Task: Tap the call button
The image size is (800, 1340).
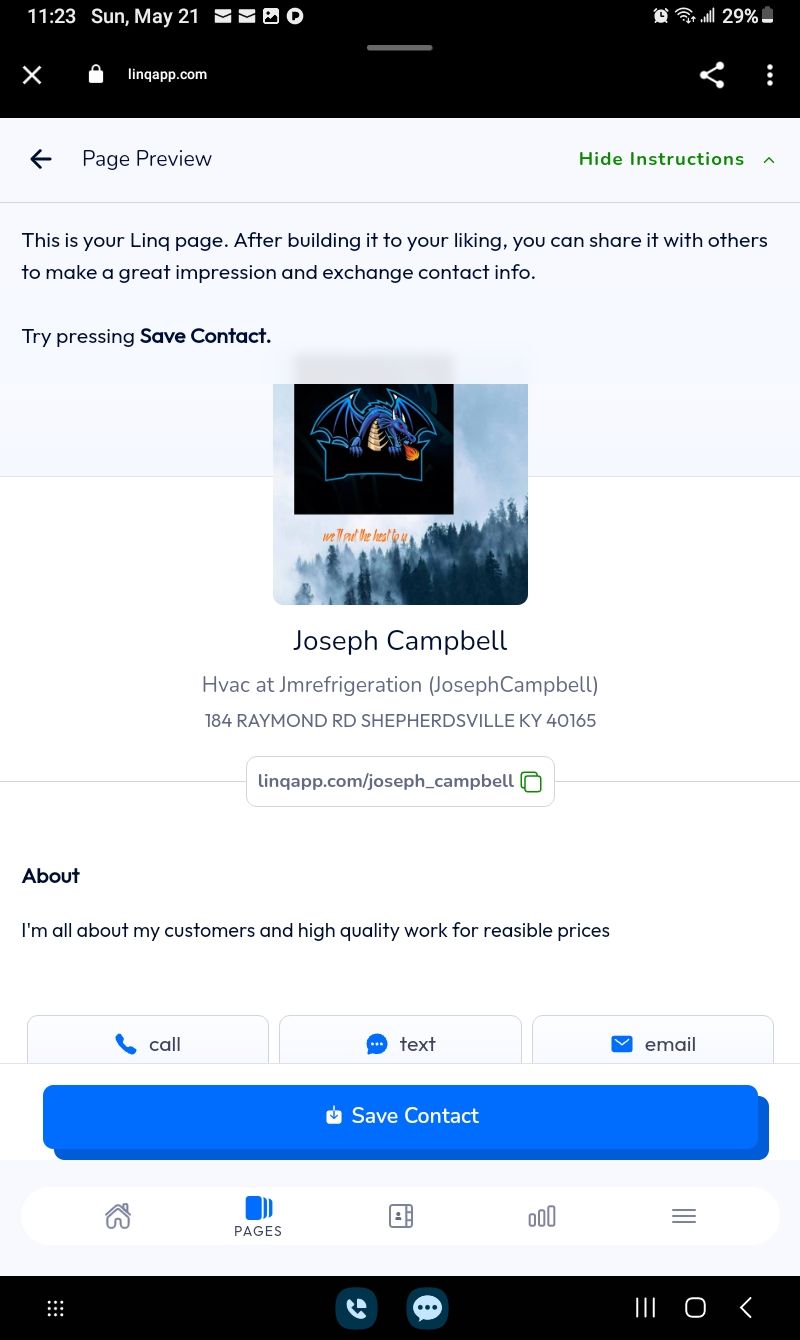Action: click(x=148, y=1040)
